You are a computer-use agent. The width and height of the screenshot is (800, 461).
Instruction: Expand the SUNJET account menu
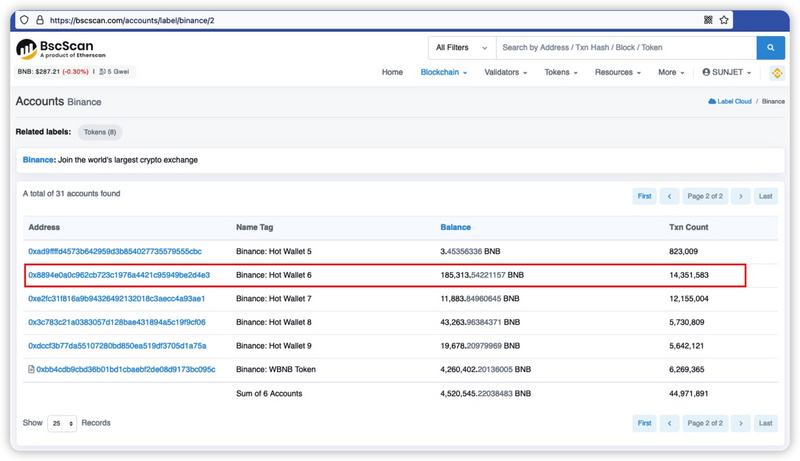pyautogui.click(x=727, y=72)
